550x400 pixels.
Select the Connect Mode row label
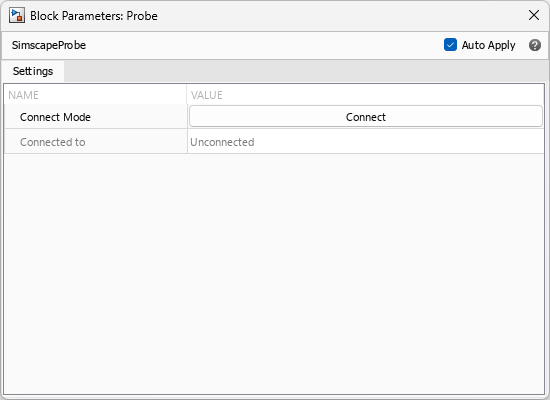click(55, 117)
